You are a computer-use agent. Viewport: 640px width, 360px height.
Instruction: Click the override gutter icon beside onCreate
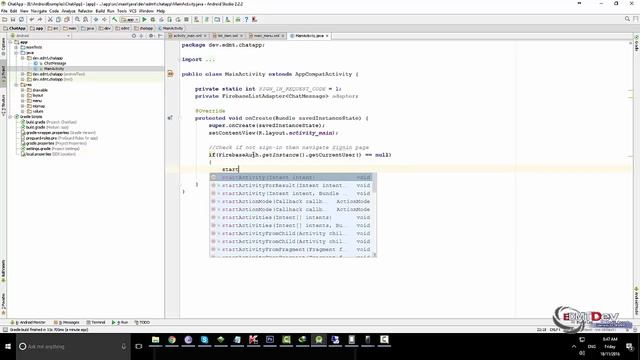coord(170,118)
